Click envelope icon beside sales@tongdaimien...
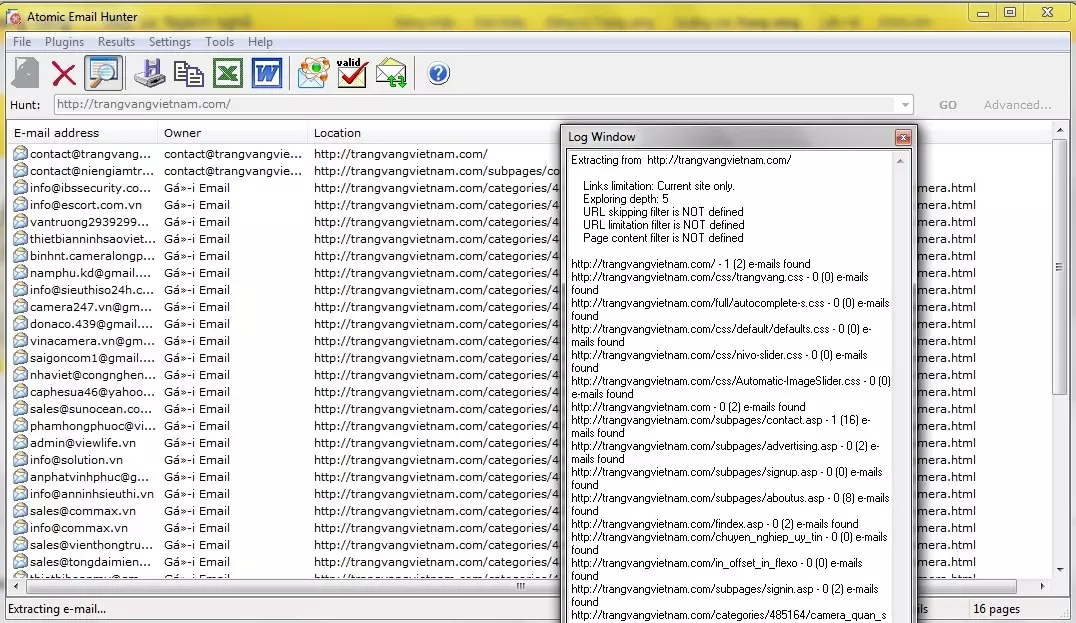Viewport: 1076px width, 623px height. [x=20, y=562]
